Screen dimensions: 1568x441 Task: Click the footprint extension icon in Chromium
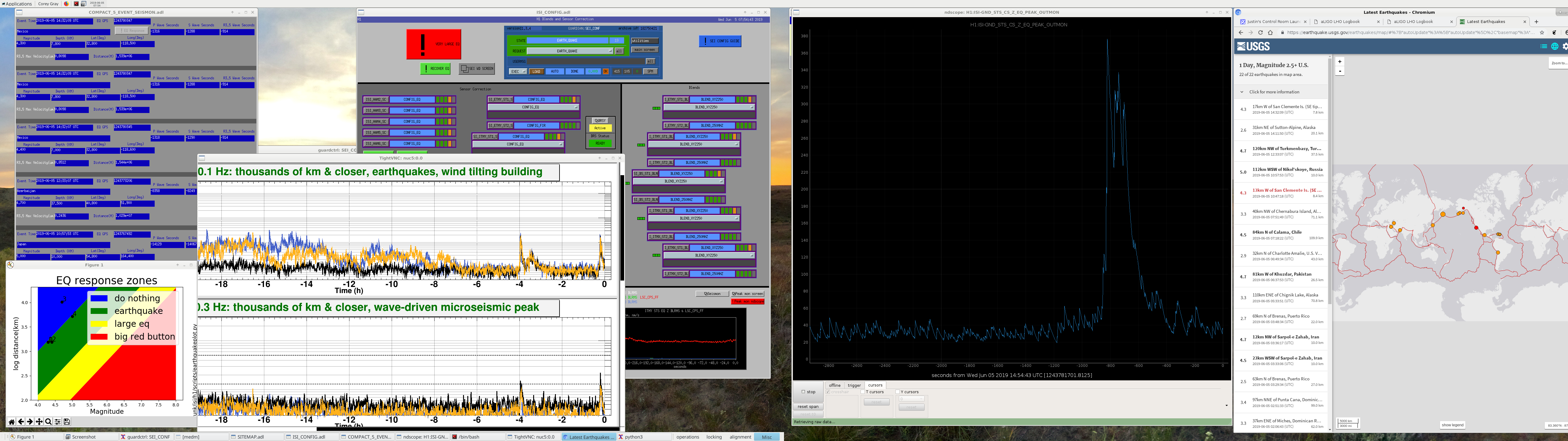[1555, 32]
